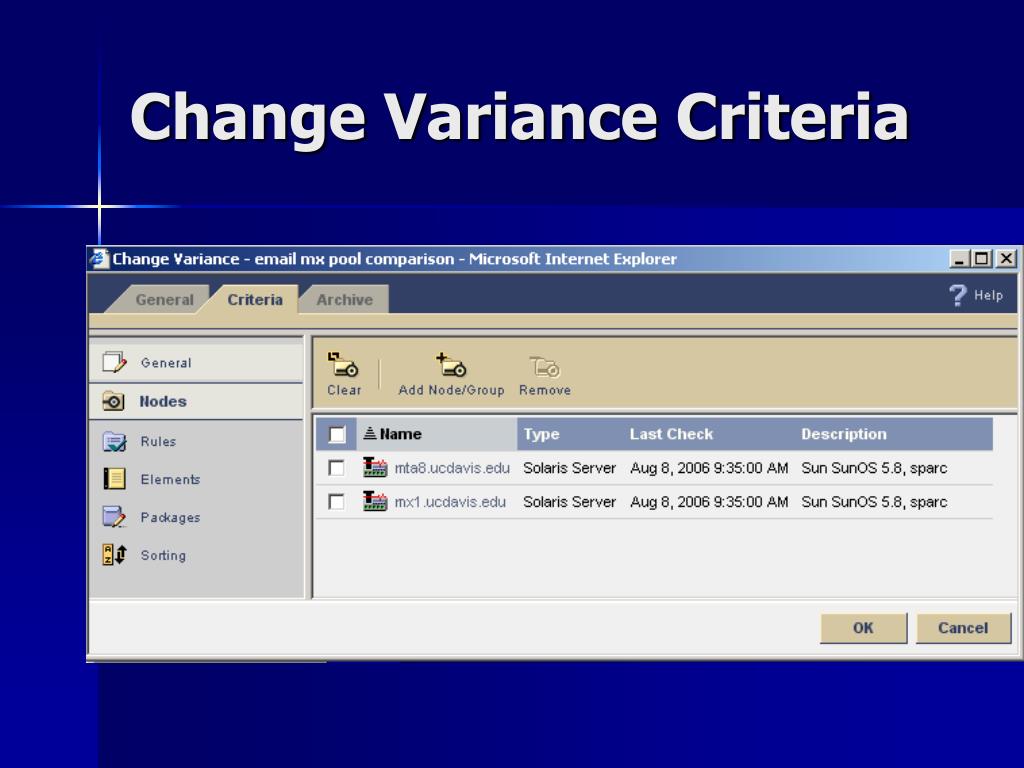Screen dimensions: 1024x768
Task: Click the server icon beside mta8.ucdavis.edu
Action: click(375, 468)
